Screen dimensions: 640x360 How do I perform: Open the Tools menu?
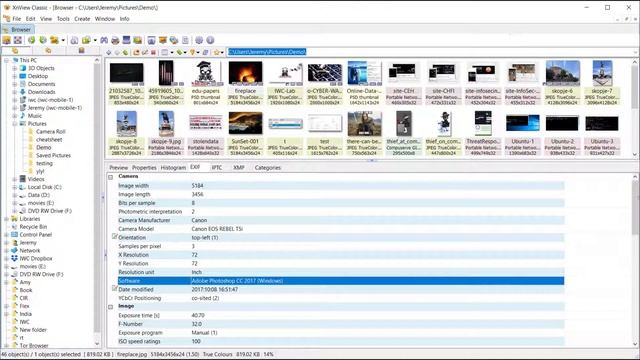63,19
